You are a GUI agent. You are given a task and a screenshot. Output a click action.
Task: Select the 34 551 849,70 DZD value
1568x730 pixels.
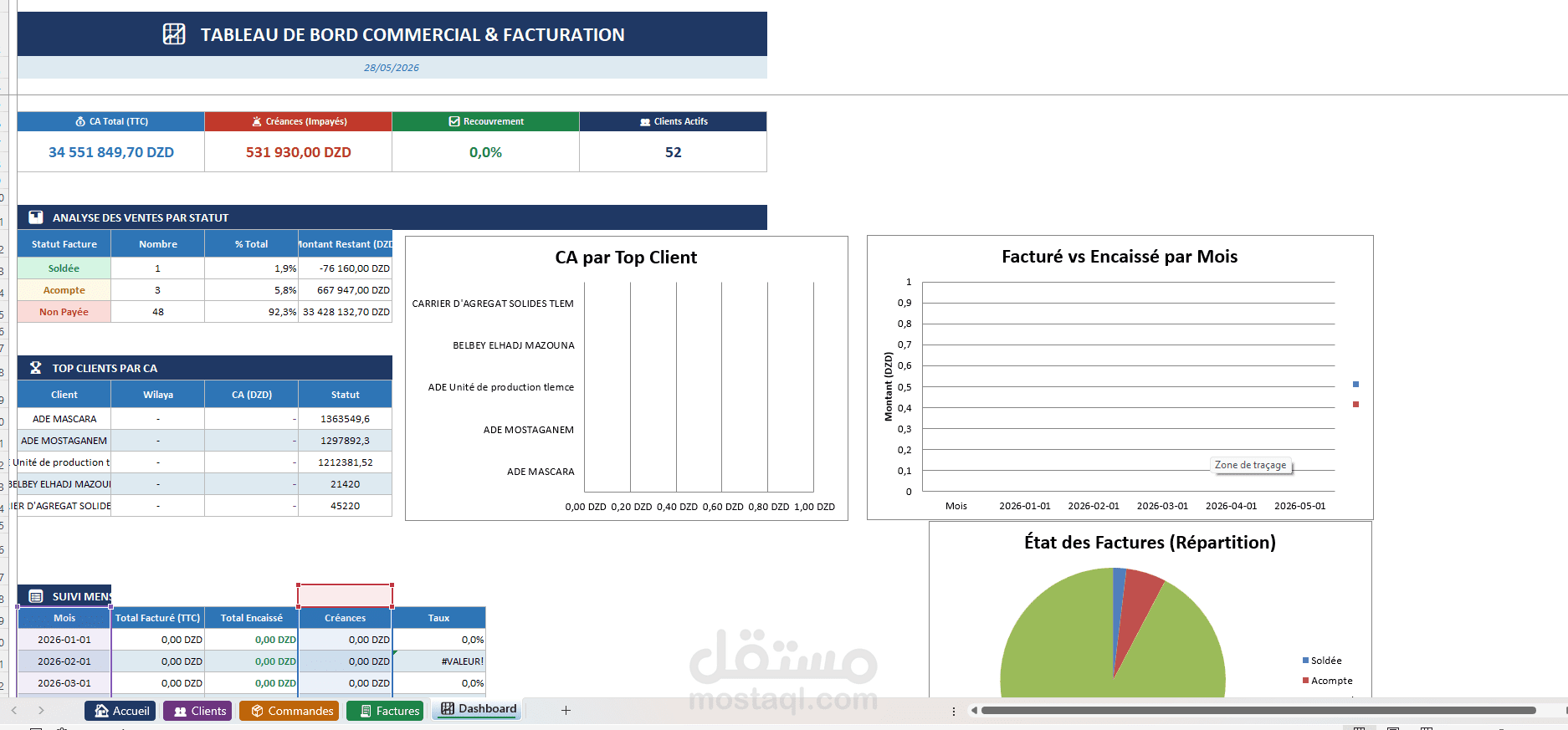click(x=111, y=152)
